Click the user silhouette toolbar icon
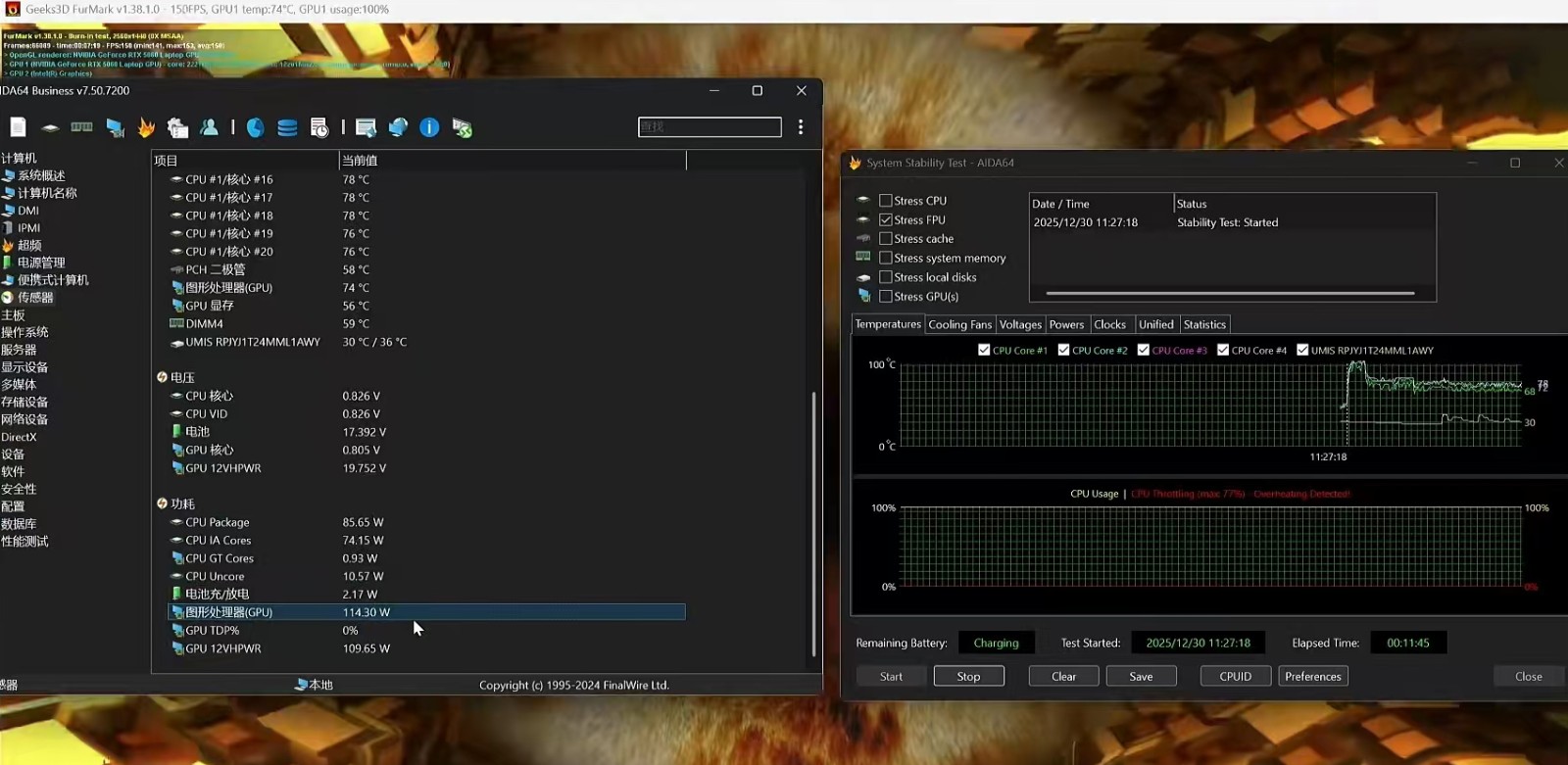The image size is (1568, 765). 209,127
